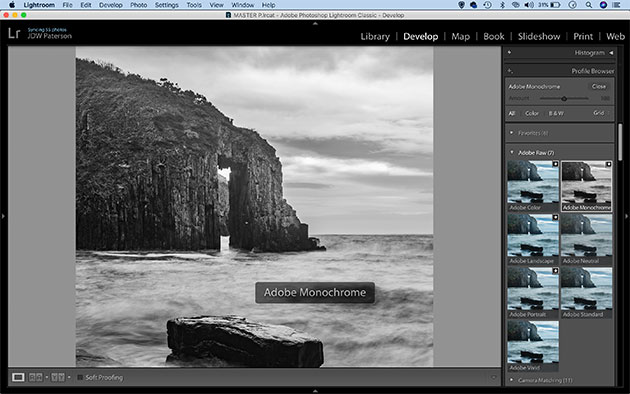Expand the Camera Matching profile group
This screenshot has height=394, width=630.
point(511,380)
